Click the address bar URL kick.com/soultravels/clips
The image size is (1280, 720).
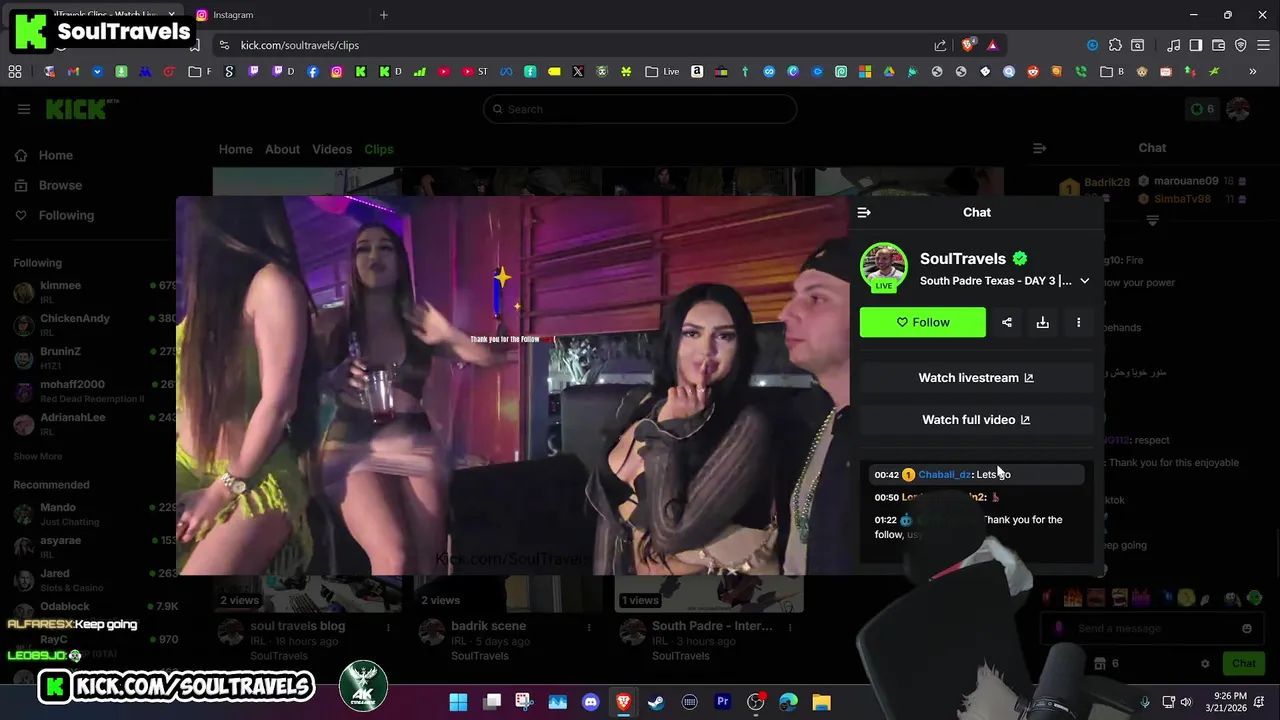point(300,45)
